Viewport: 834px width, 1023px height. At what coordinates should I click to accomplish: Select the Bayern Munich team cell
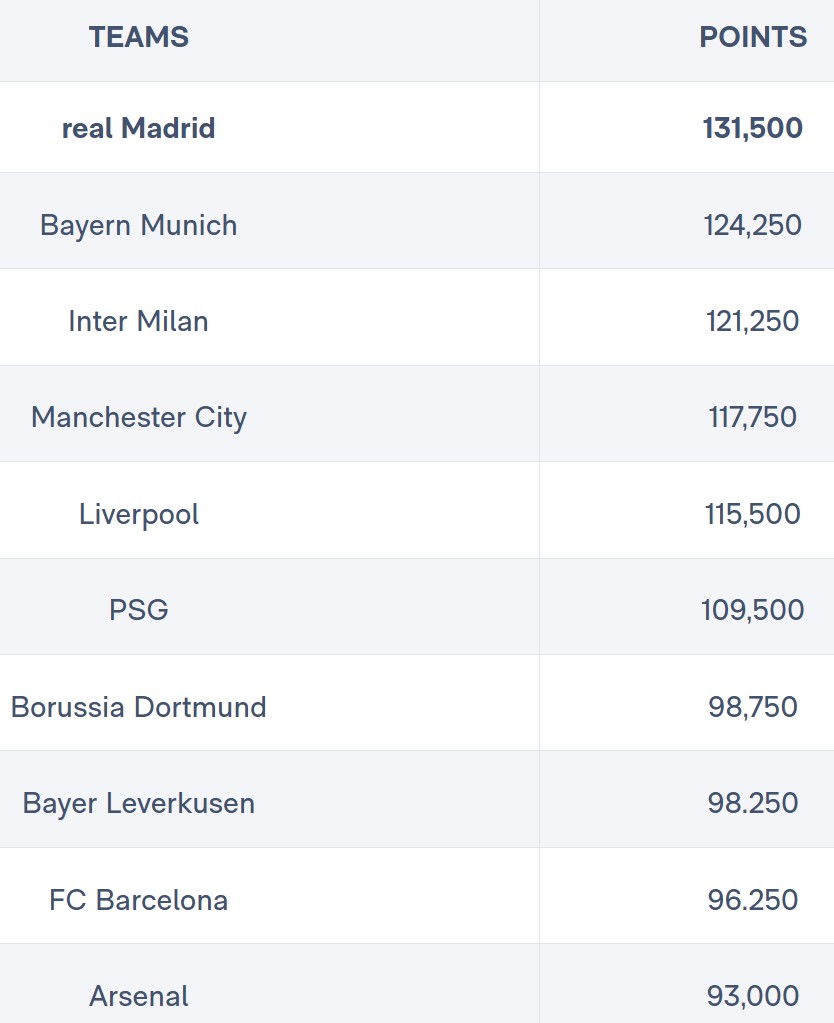click(x=139, y=225)
